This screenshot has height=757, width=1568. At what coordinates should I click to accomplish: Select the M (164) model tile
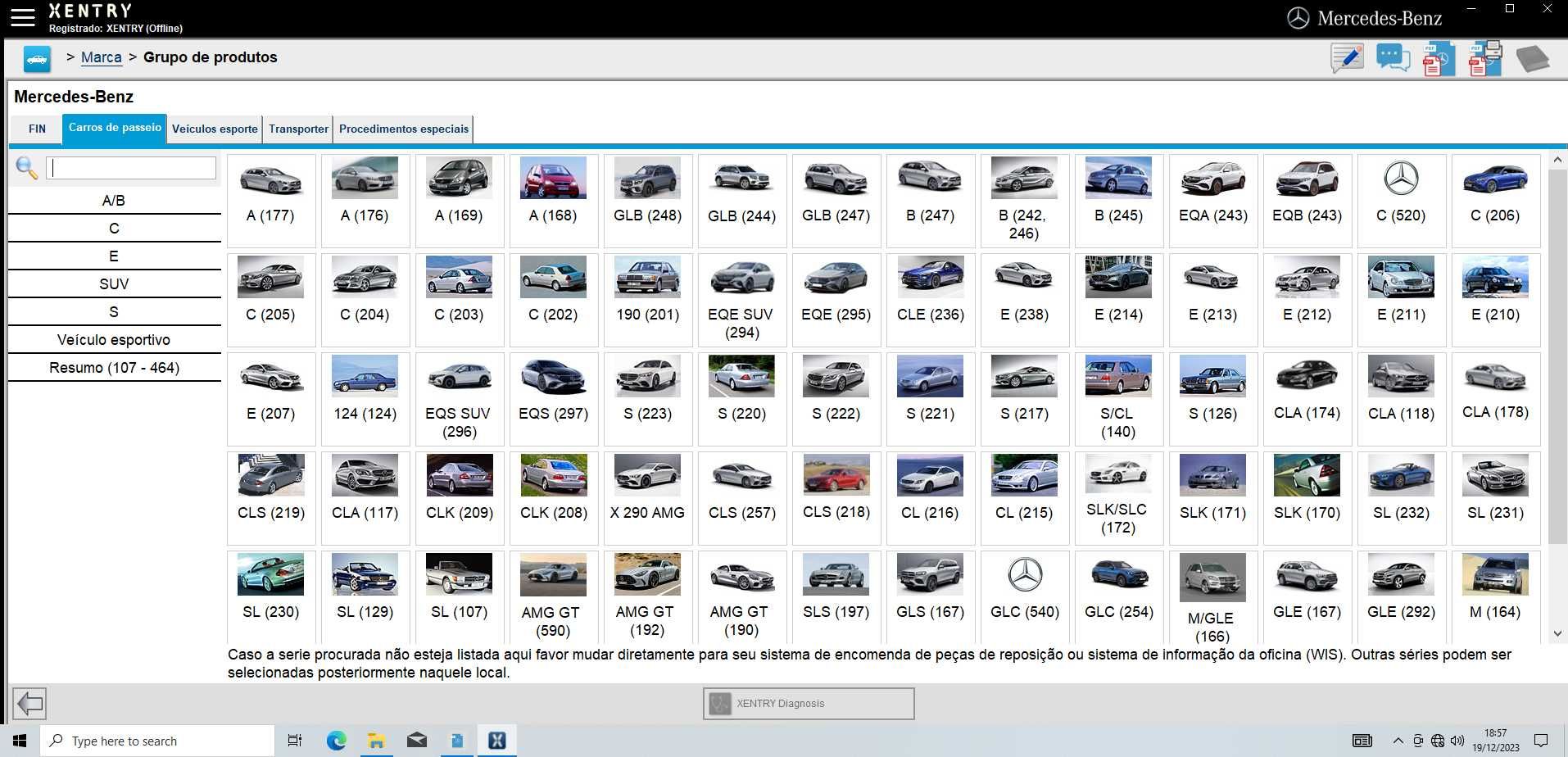1495,596
